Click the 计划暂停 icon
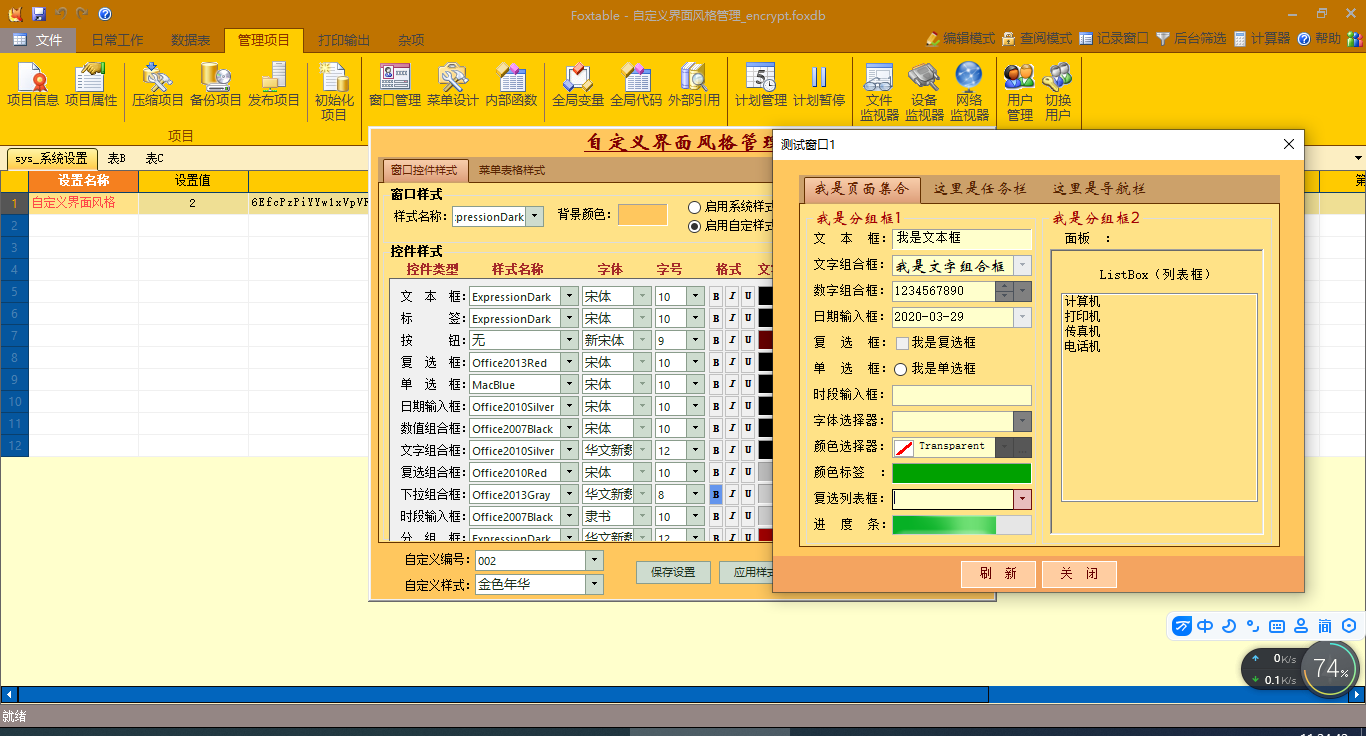This screenshot has height=736, width=1366. tap(819, 85)
